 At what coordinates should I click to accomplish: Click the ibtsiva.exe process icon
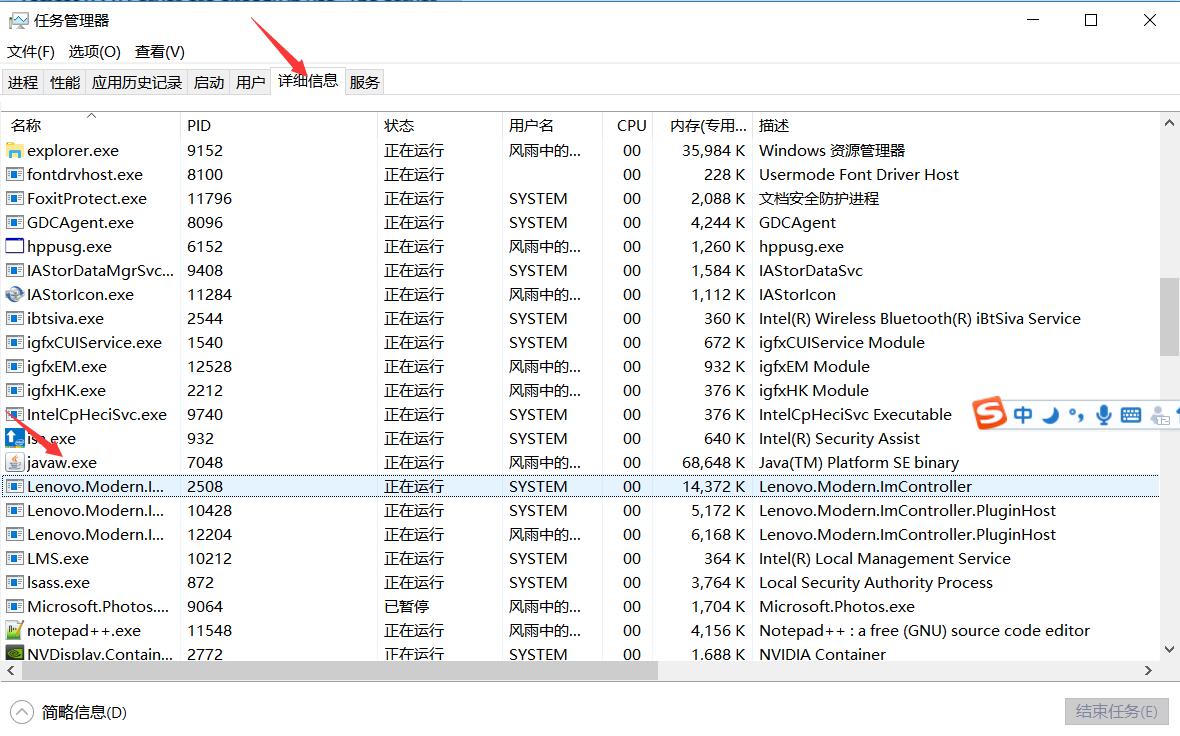(14, 318)
